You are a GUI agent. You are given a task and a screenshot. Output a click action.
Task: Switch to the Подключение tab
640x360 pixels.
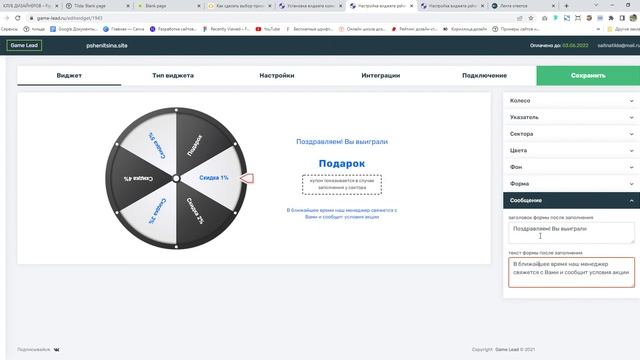pos(484,76)
